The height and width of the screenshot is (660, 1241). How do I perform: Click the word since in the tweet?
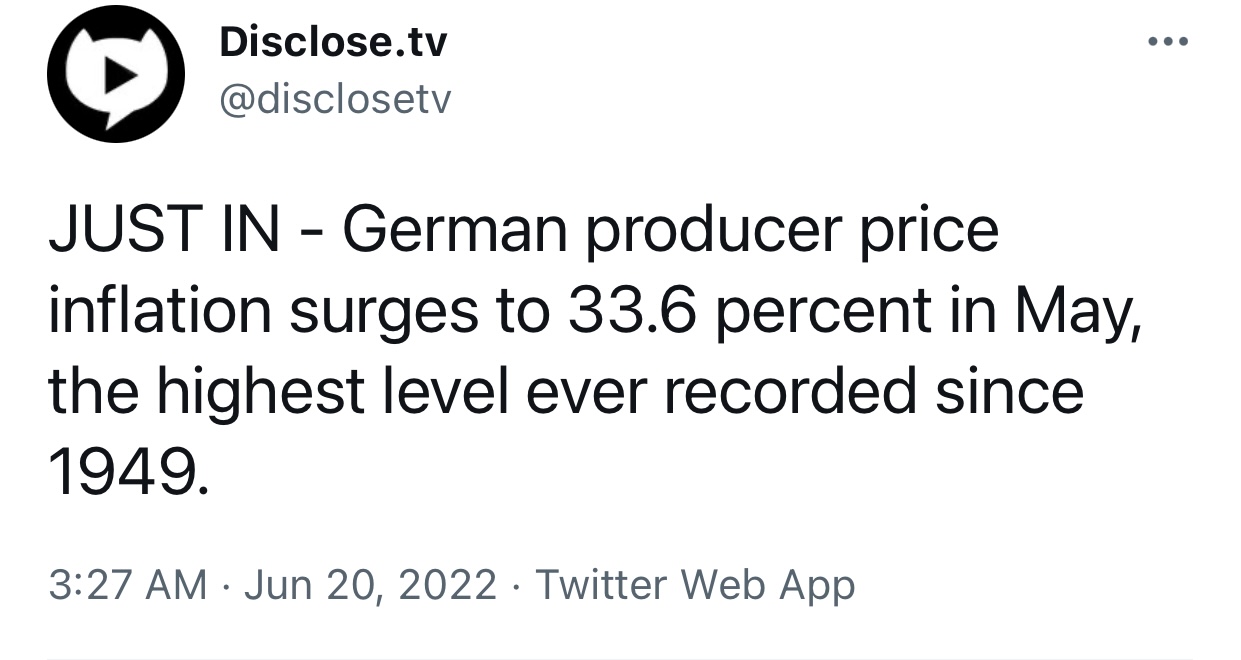coord(1008,391)
